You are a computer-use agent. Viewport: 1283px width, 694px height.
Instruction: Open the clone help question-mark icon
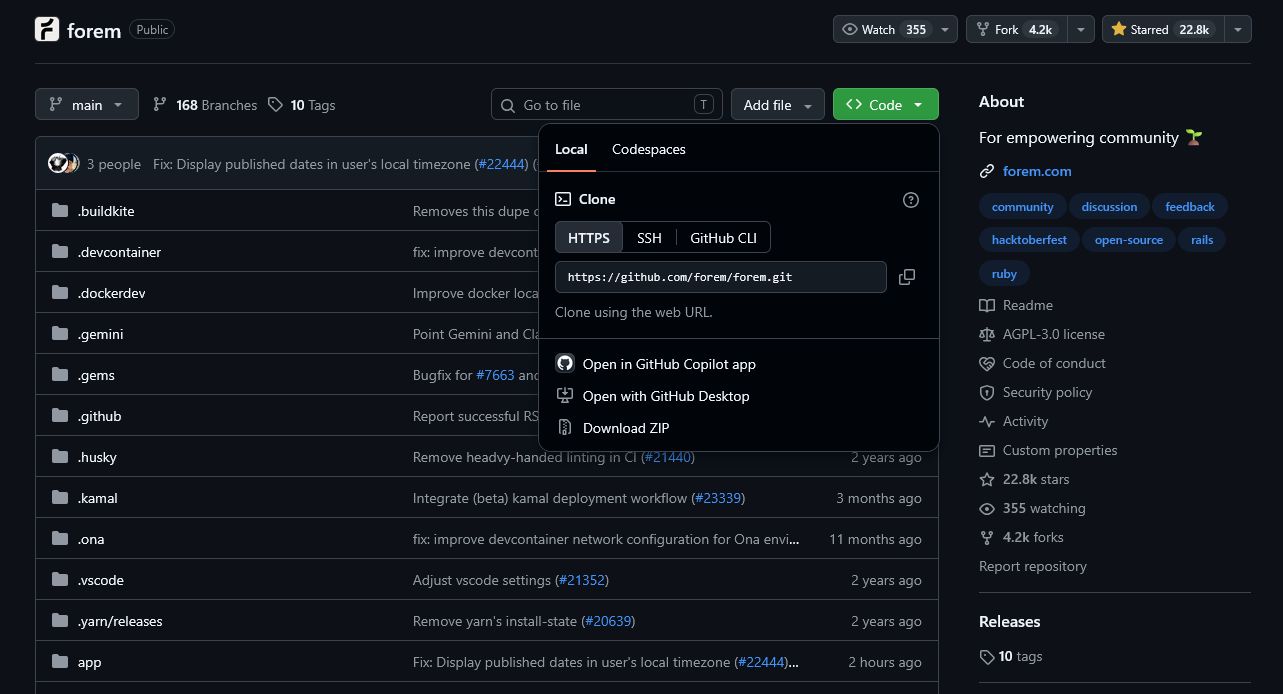pyautogui.click(x=911, y=200)
